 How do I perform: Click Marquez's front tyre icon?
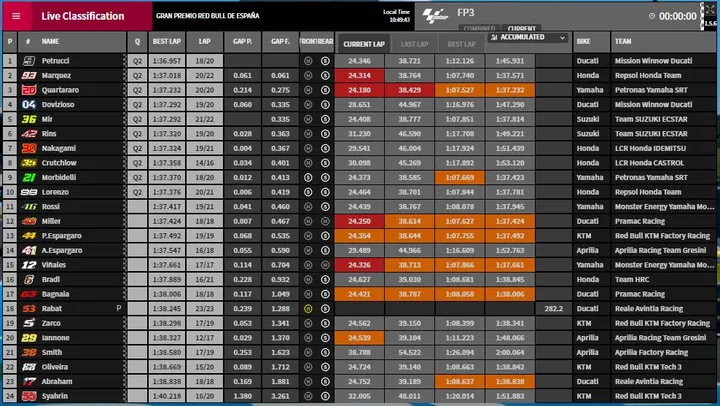click(308, 75)
